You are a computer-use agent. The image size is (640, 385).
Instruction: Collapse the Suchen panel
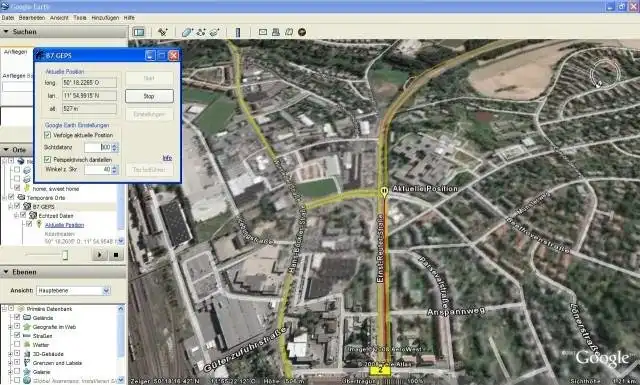coord(6,31)
